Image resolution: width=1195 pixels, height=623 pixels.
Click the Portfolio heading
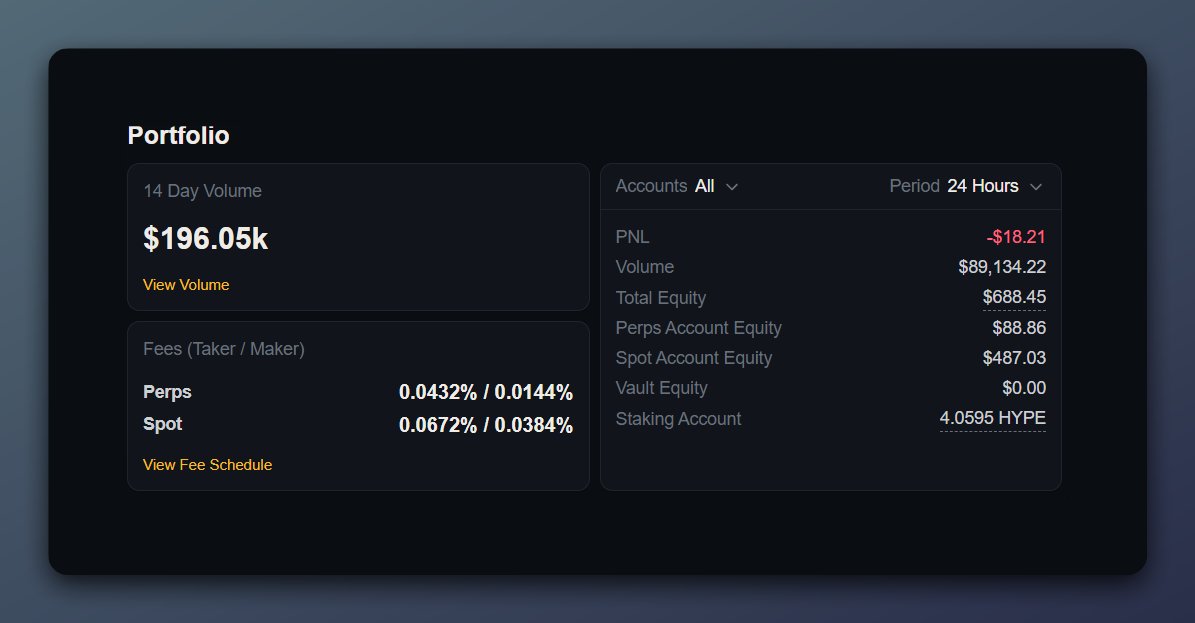178,135
